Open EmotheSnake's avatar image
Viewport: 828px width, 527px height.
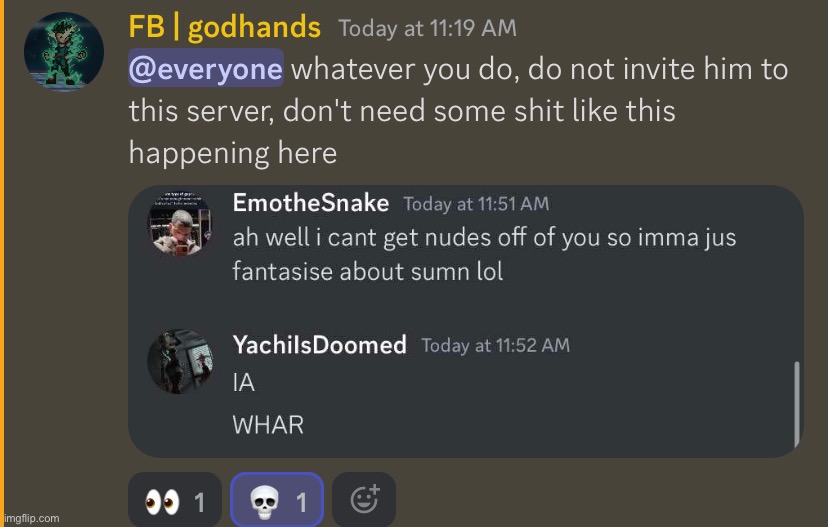pos(180,223)
